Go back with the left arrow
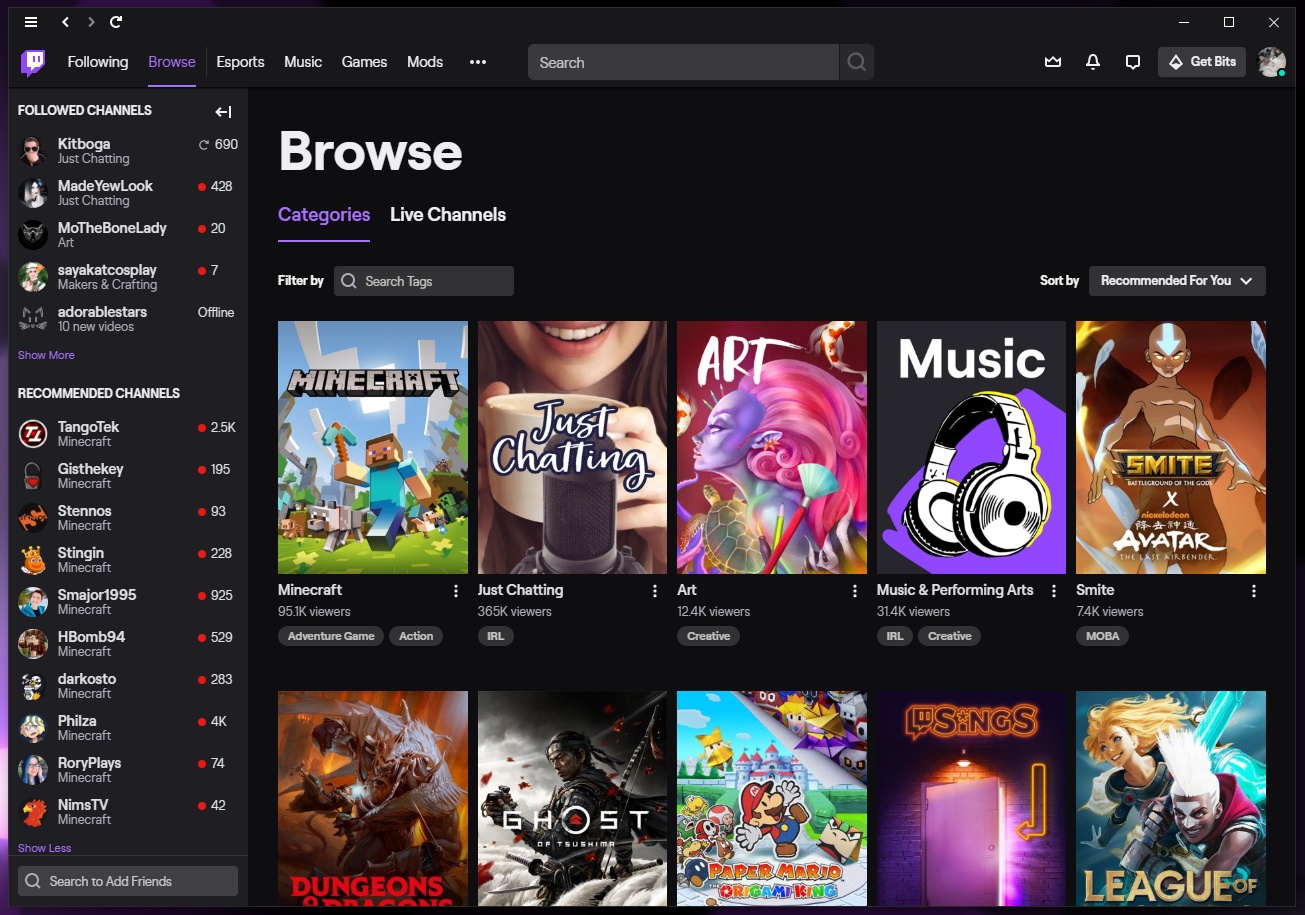 coord(65,22)
